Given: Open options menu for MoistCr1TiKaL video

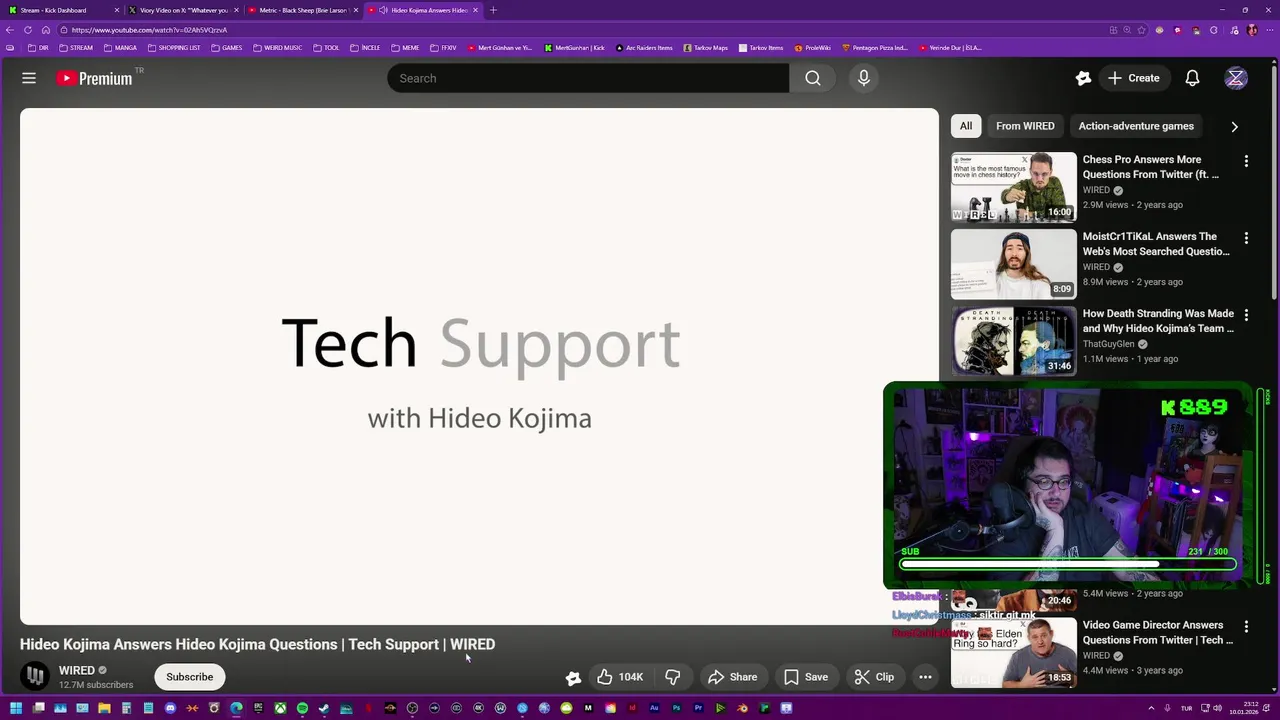Looking at the screenshot, I should pos(1246,238).
